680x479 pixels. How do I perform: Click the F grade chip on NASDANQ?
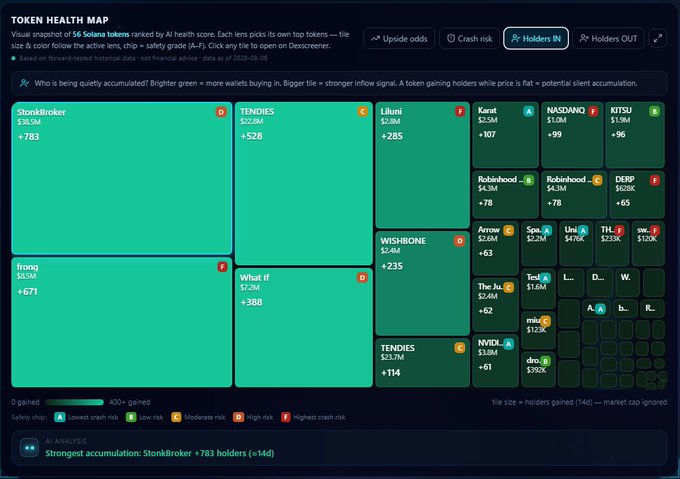tap(593, 111)
